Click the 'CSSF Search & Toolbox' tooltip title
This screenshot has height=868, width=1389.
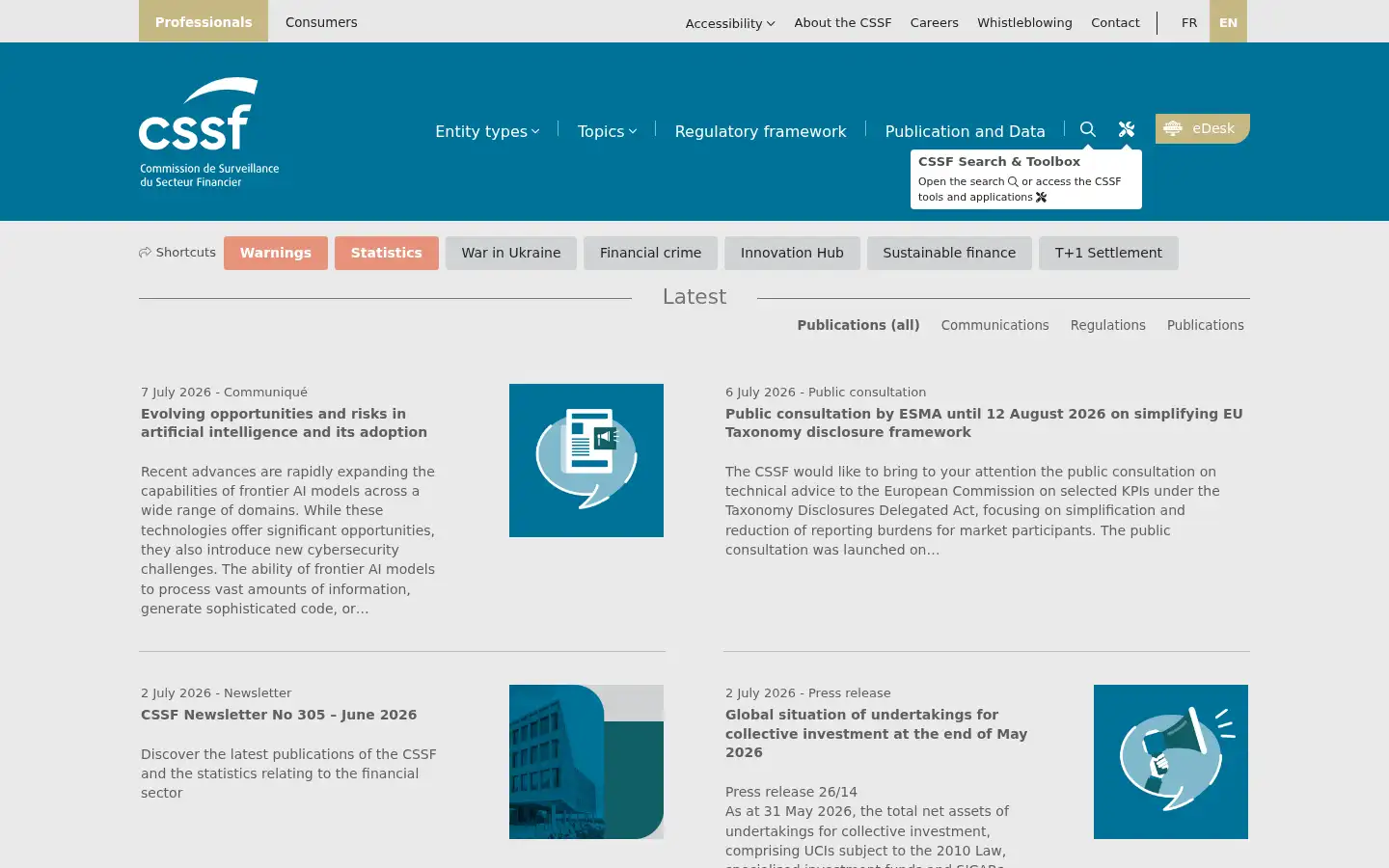click(999, 161)
